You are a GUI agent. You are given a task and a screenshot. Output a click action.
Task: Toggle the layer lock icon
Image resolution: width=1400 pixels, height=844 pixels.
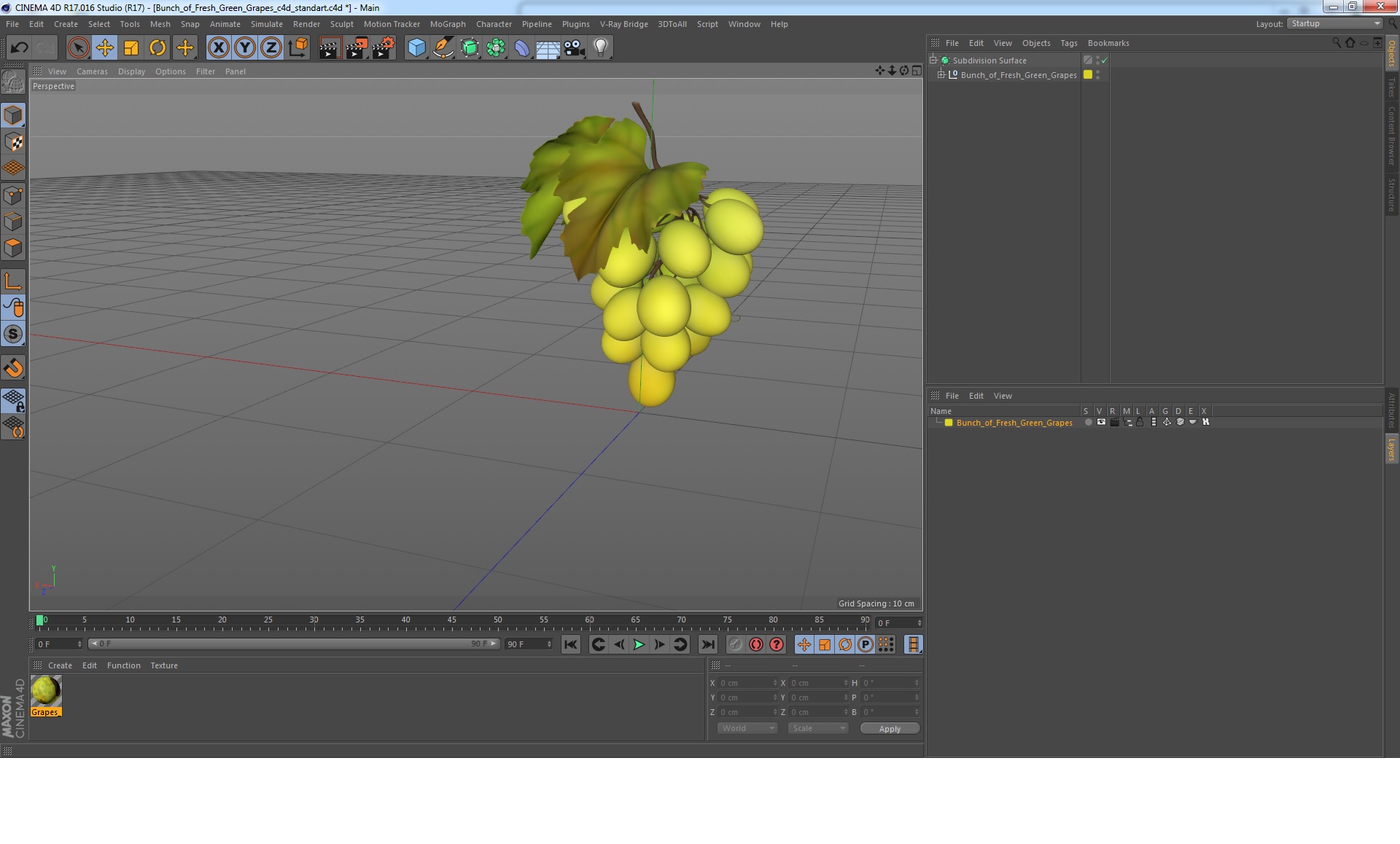click(1140, 423)
